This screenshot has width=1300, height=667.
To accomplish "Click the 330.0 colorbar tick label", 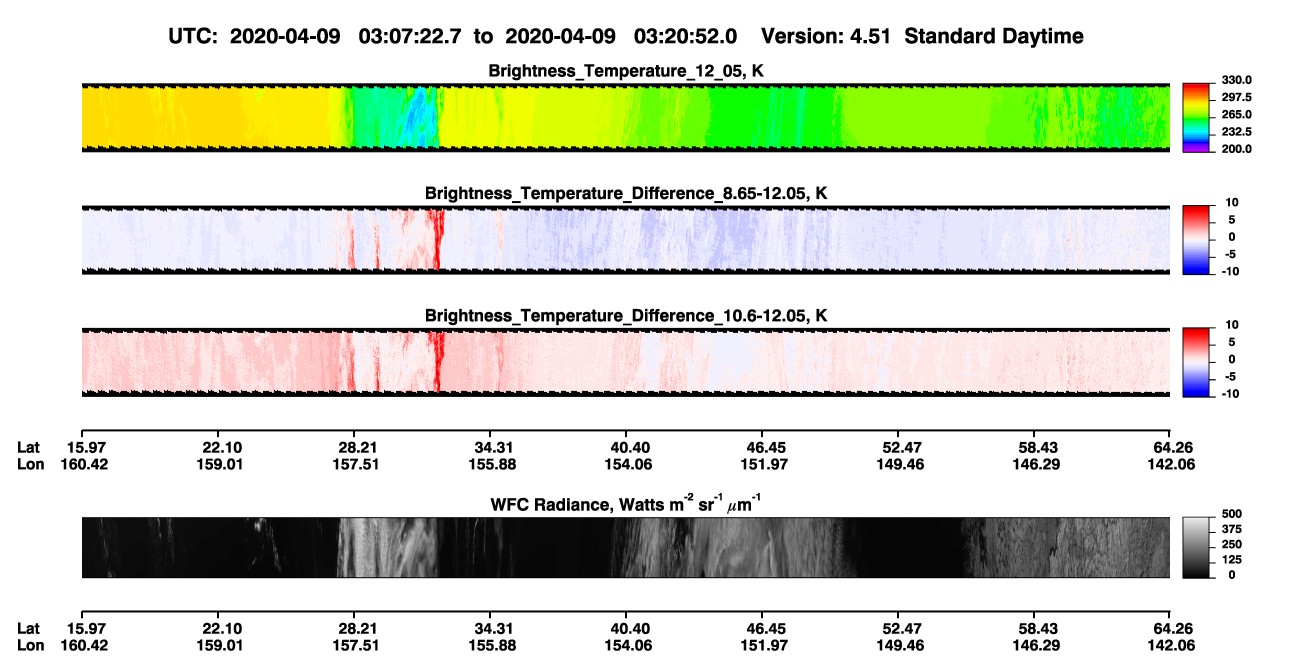I will [1237, 80].
